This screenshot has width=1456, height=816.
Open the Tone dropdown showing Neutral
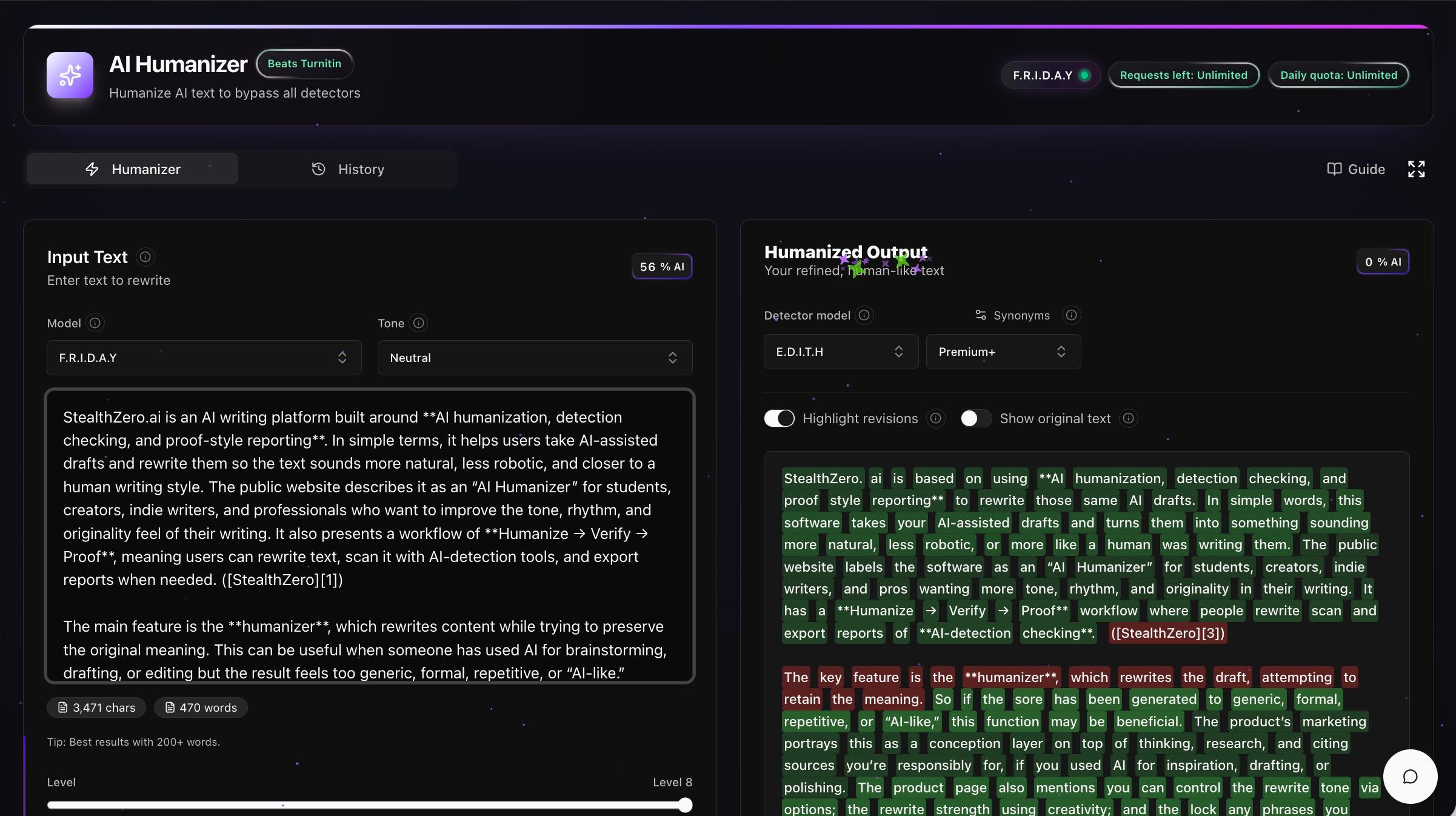click(x=535, y=358)
